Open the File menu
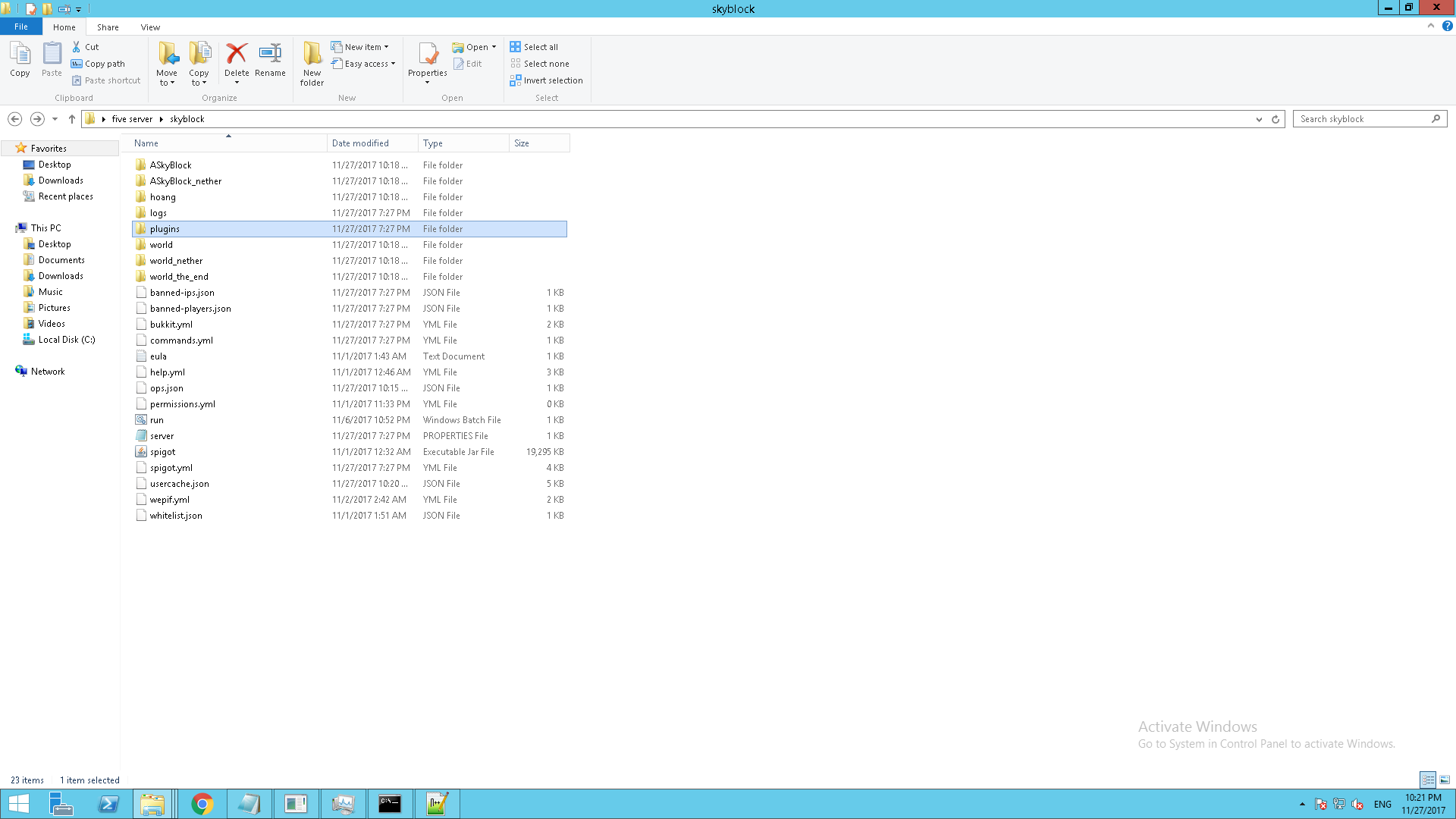Screen dimensions: 1456x819 coord(21,27)
